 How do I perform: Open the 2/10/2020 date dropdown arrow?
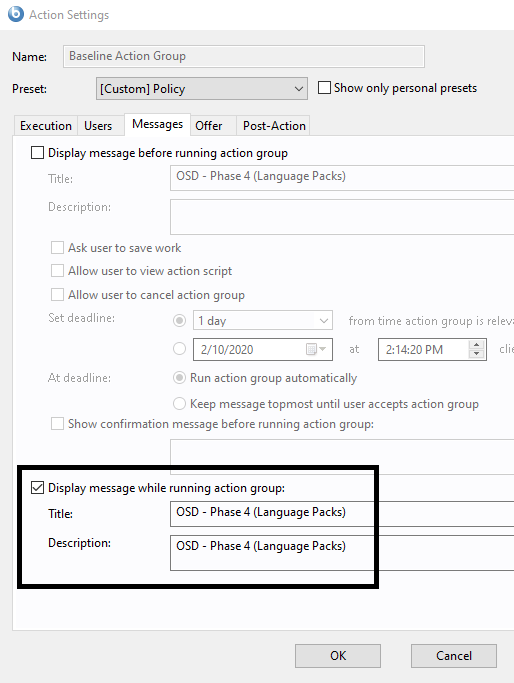323,349
